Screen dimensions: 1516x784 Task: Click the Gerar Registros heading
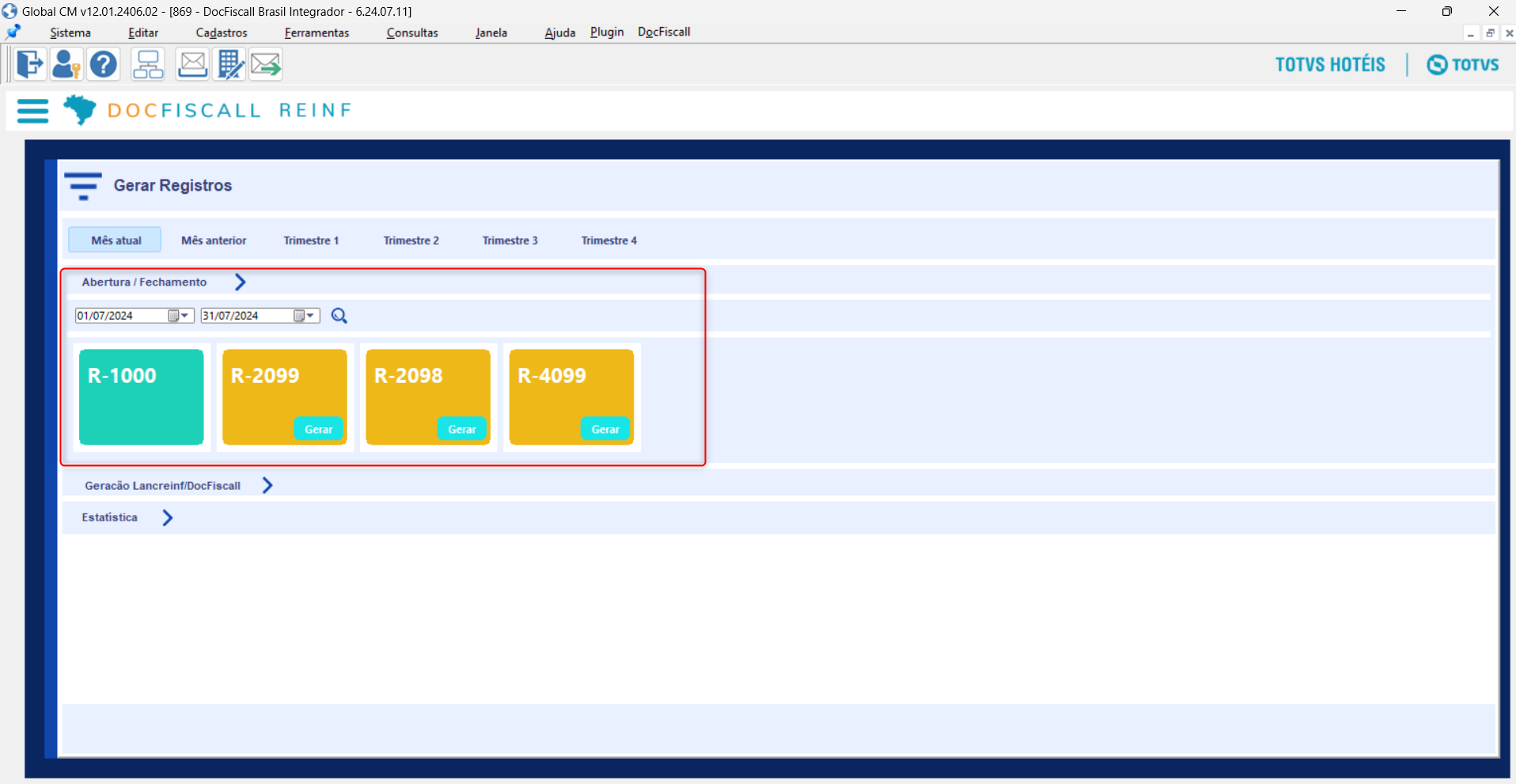172,186
